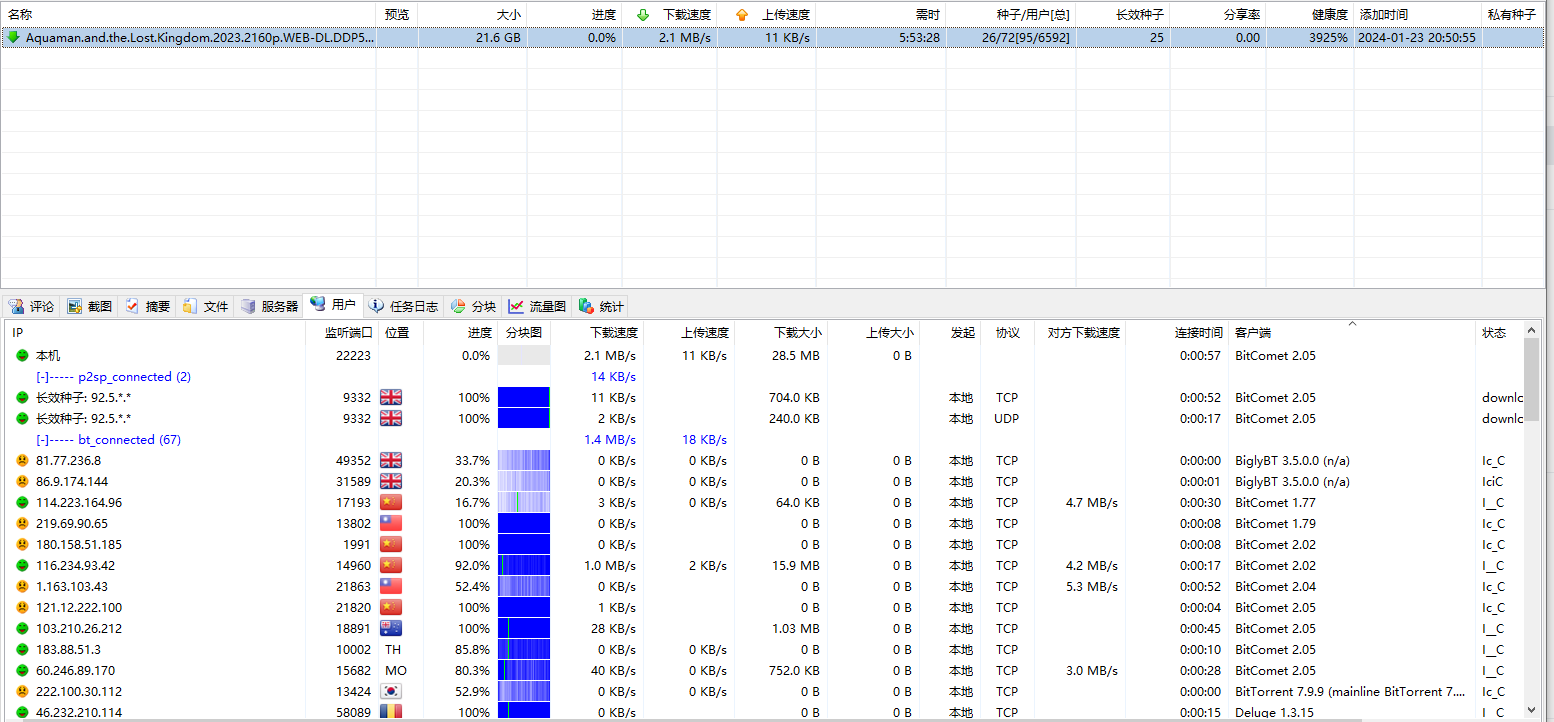Sort peers by 对方下载速度 column header

1080,333
